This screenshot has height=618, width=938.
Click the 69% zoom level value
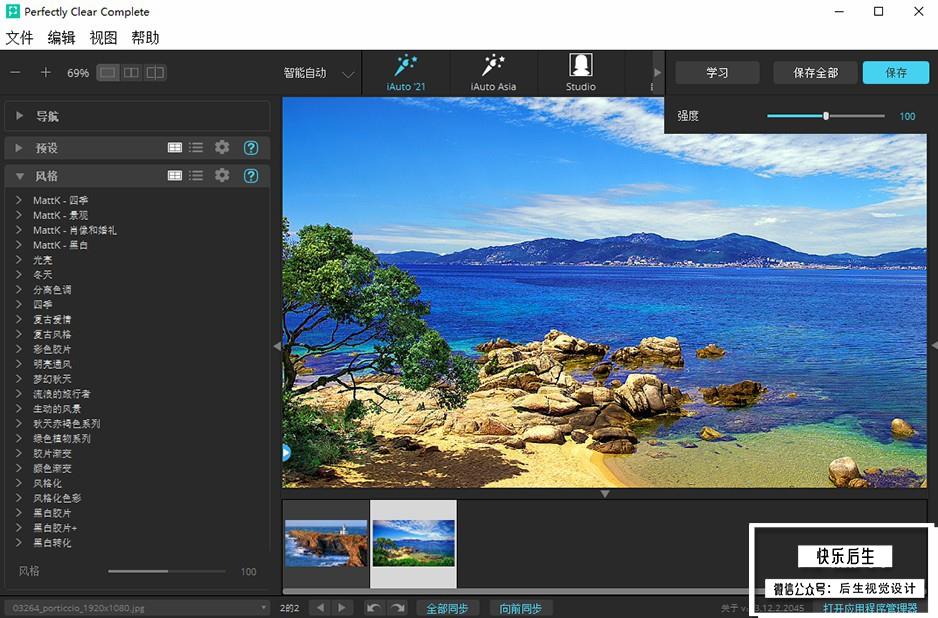(x=78, y=73)
